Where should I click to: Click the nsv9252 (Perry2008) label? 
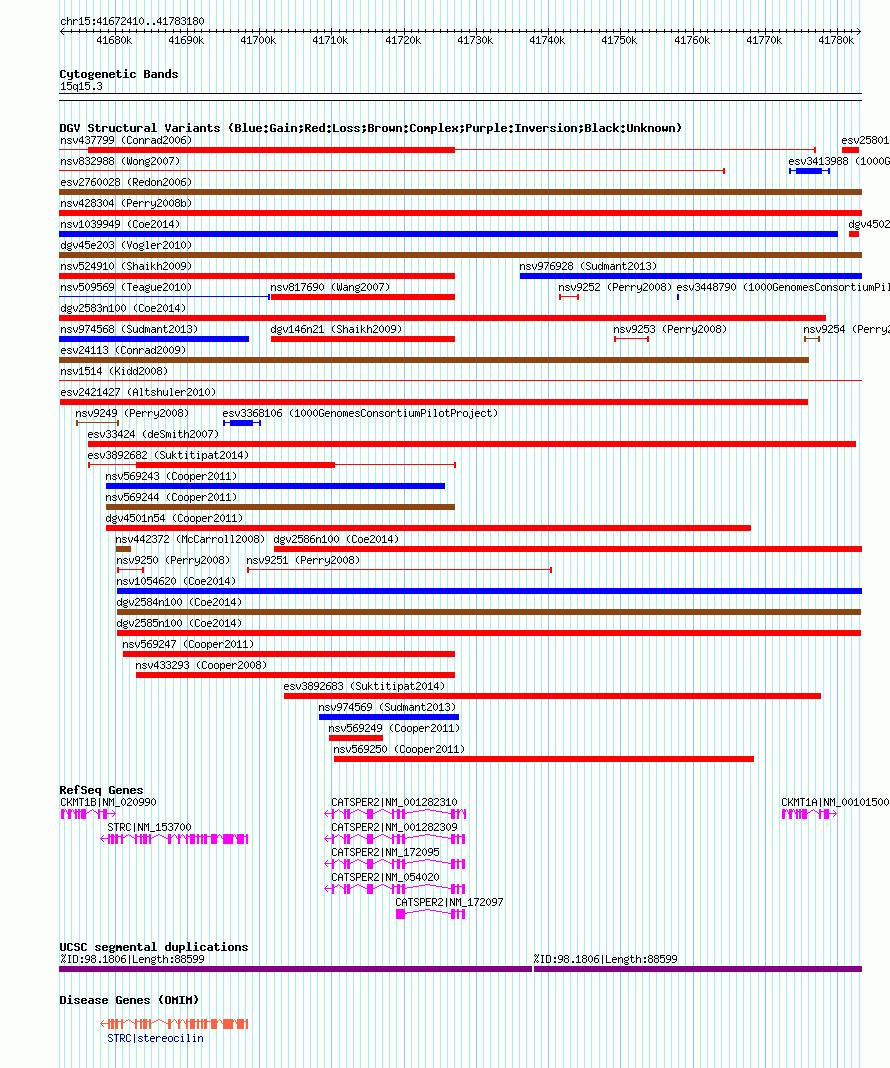coord(615,287)
